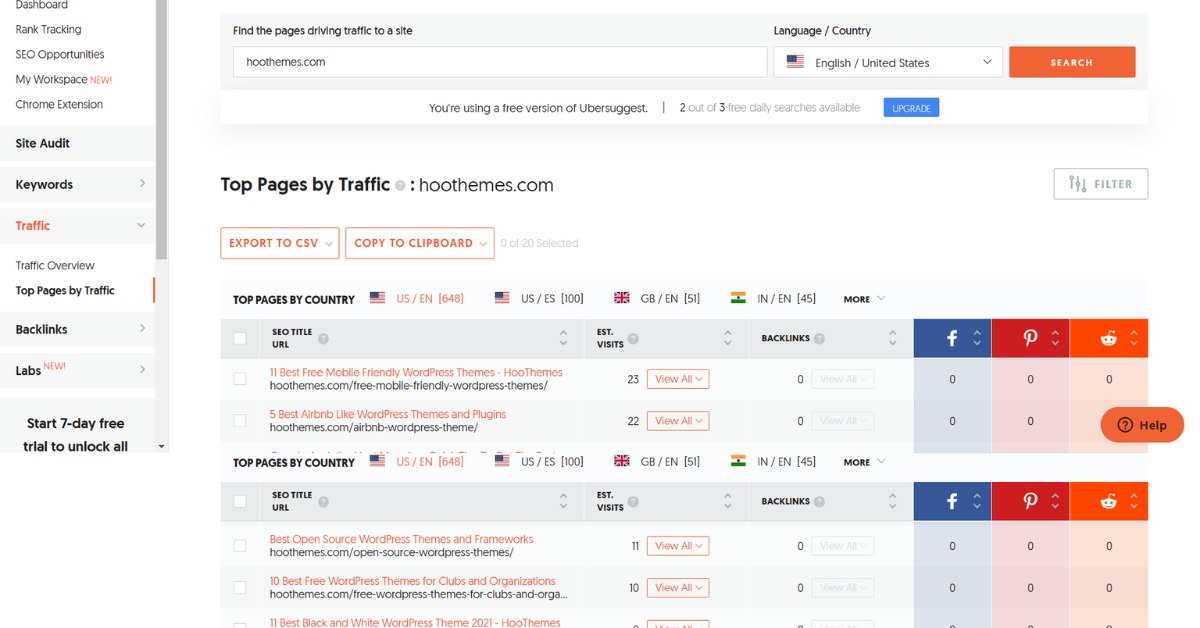Check the Open Source WordPress Themes row
Image resolution: width=1200 pixels, height=628 pixels.
(240, 546)
